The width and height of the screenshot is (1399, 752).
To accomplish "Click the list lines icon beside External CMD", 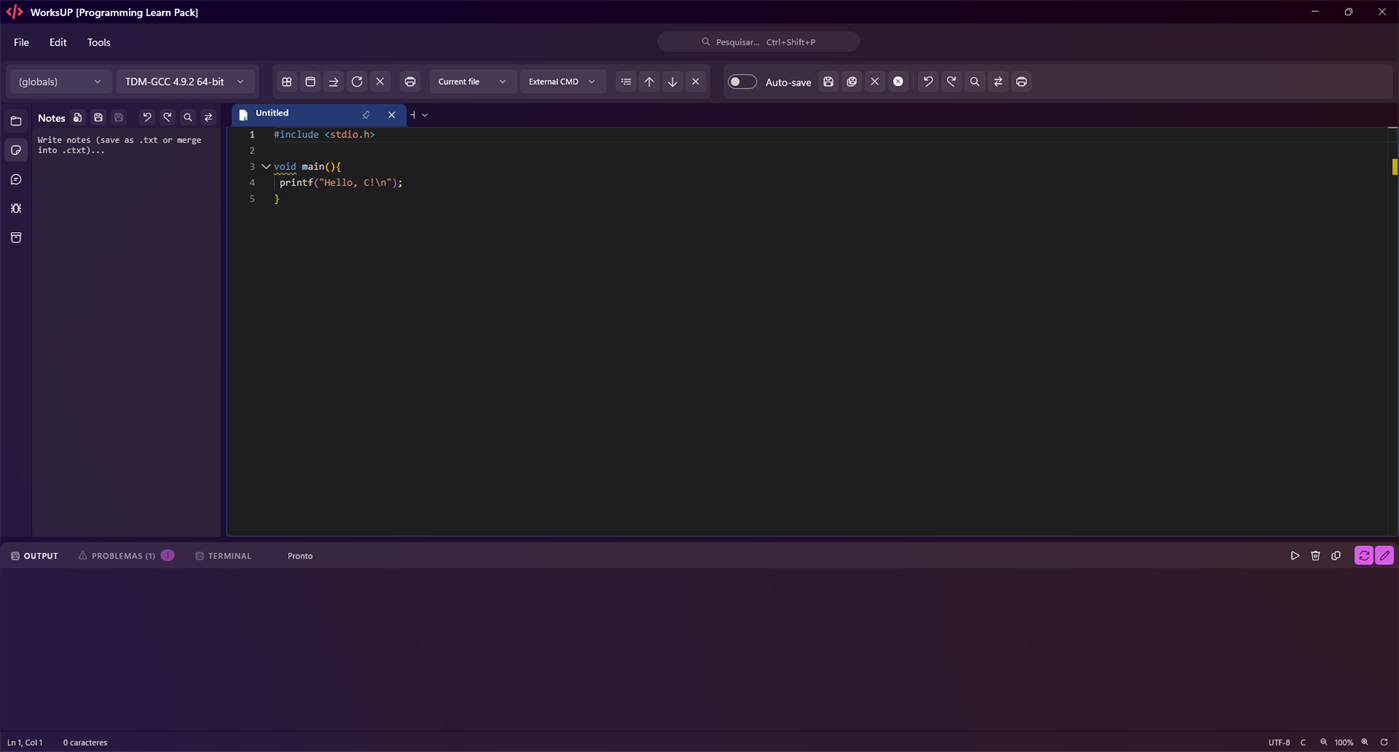I will click(x=626, y=82).
